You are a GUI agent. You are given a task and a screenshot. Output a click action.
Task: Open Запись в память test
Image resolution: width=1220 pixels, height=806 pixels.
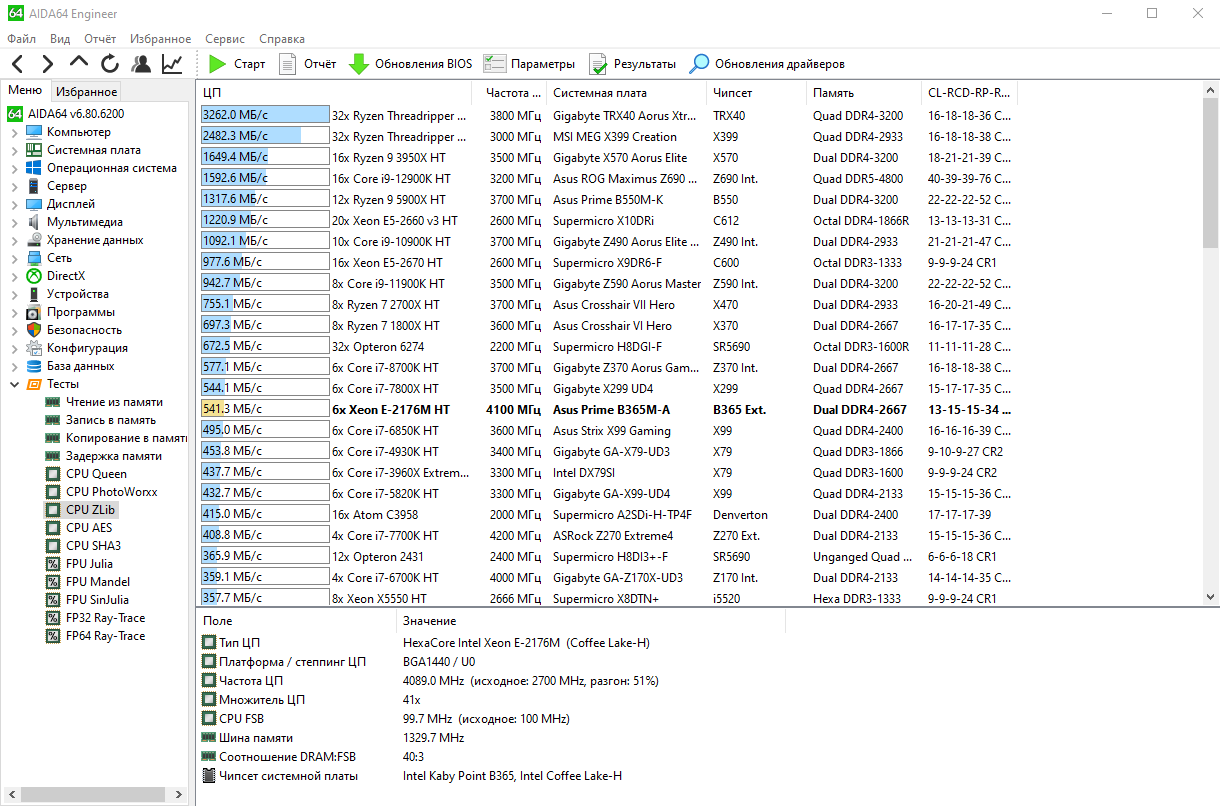pos(111,420)
